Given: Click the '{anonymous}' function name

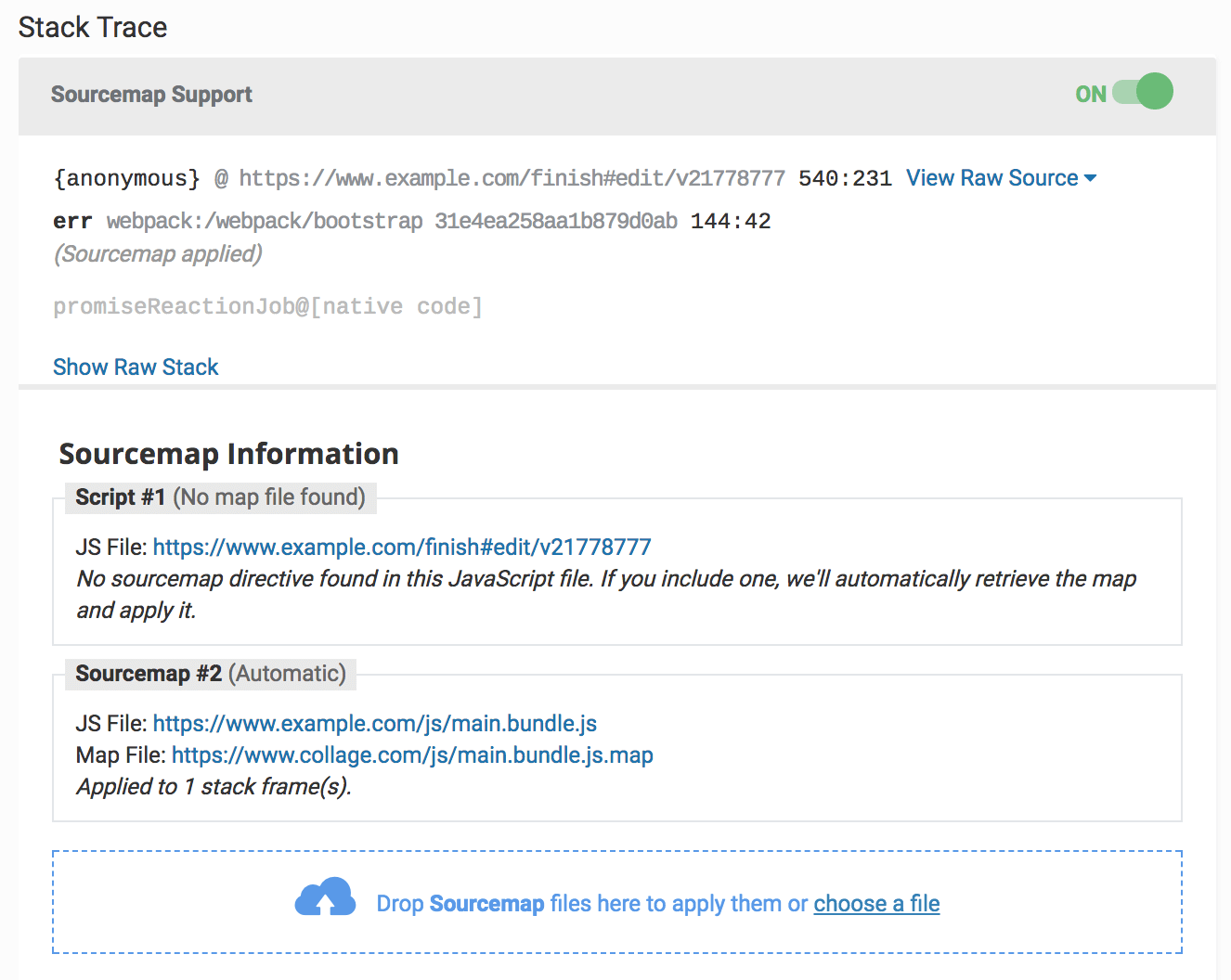Looking at the screenshot, I should [x=126, y=178].
